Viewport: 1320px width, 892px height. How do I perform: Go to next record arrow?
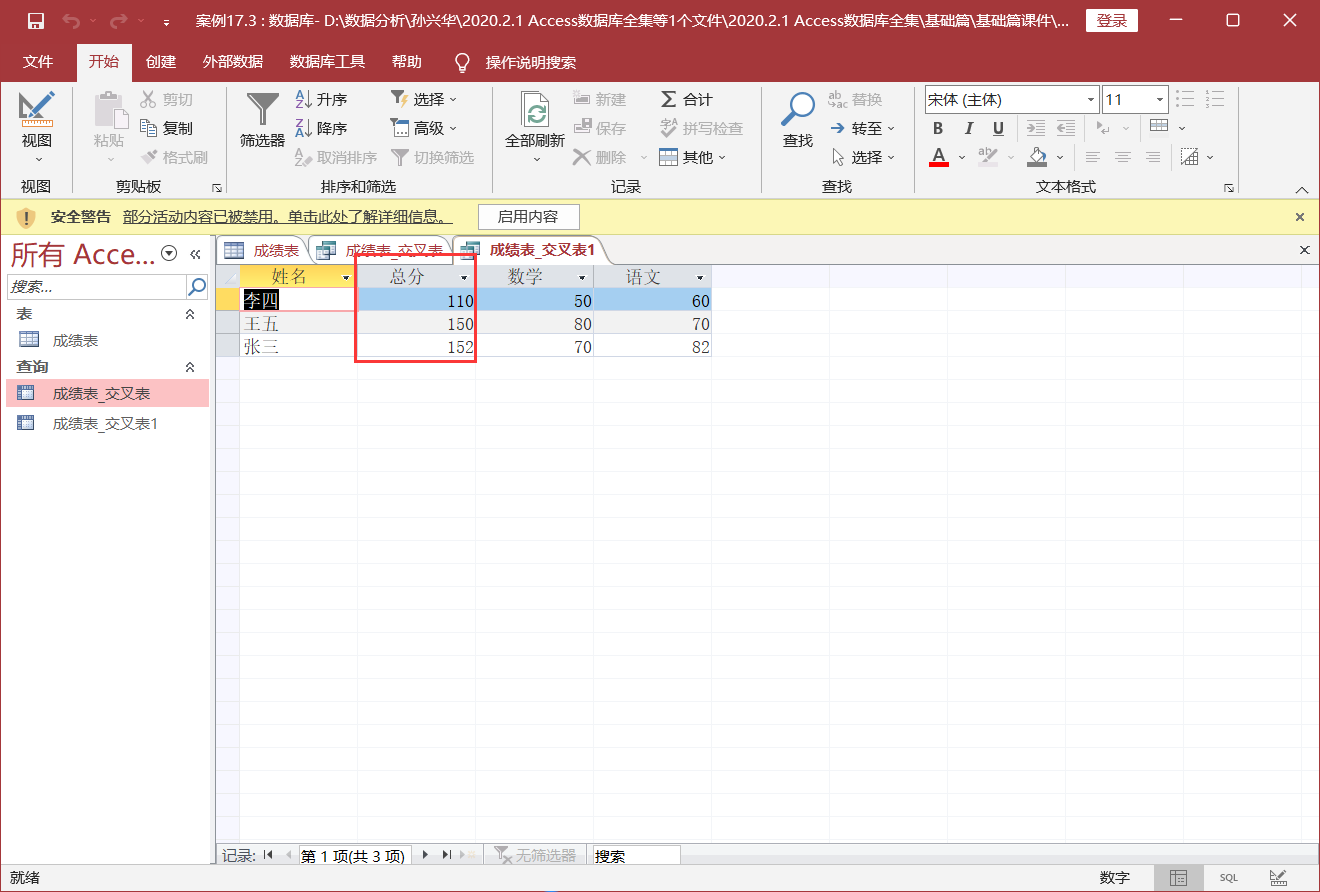coord(425,855)
